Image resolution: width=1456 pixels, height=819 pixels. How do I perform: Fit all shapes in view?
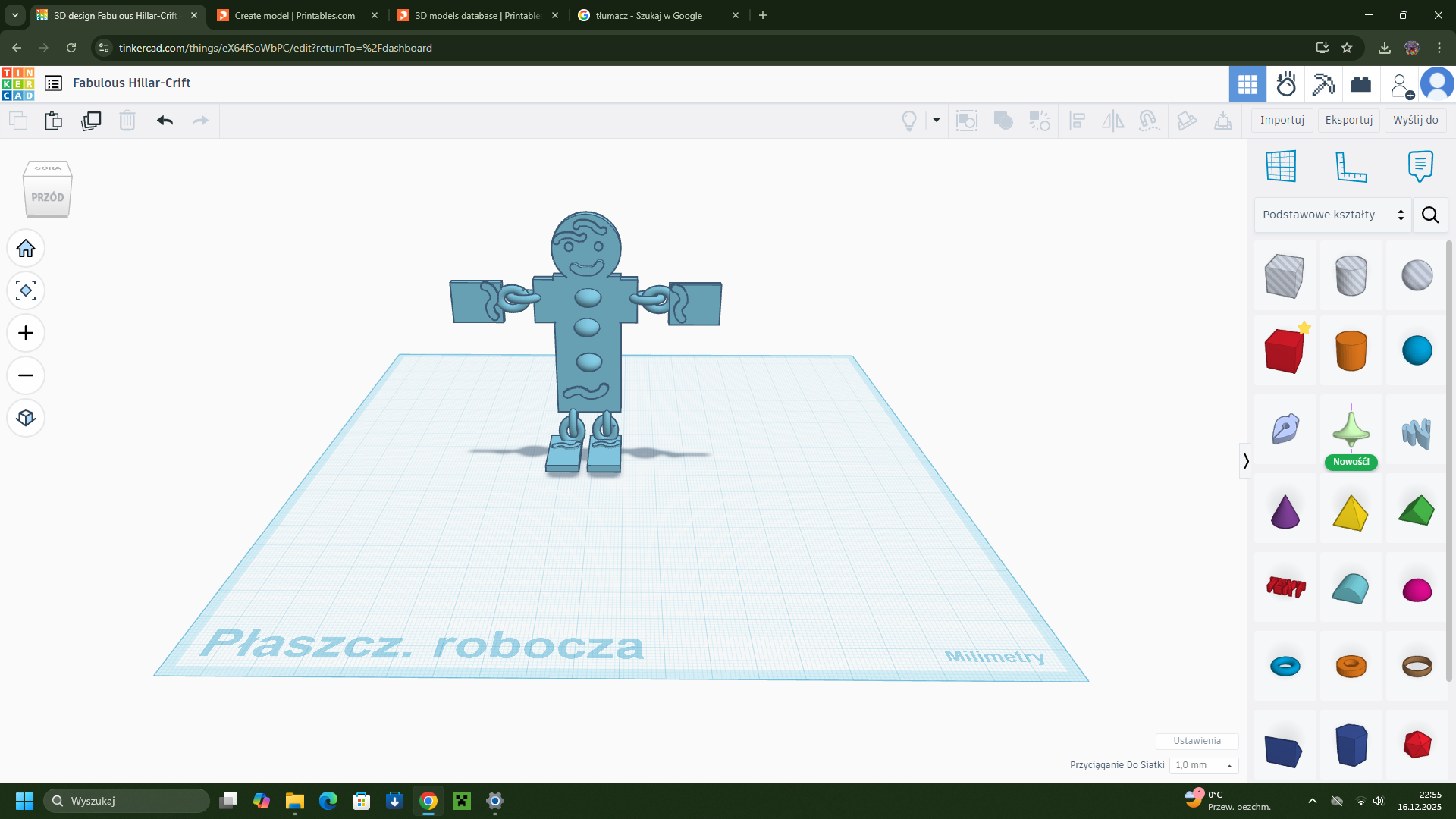(26, 290)
